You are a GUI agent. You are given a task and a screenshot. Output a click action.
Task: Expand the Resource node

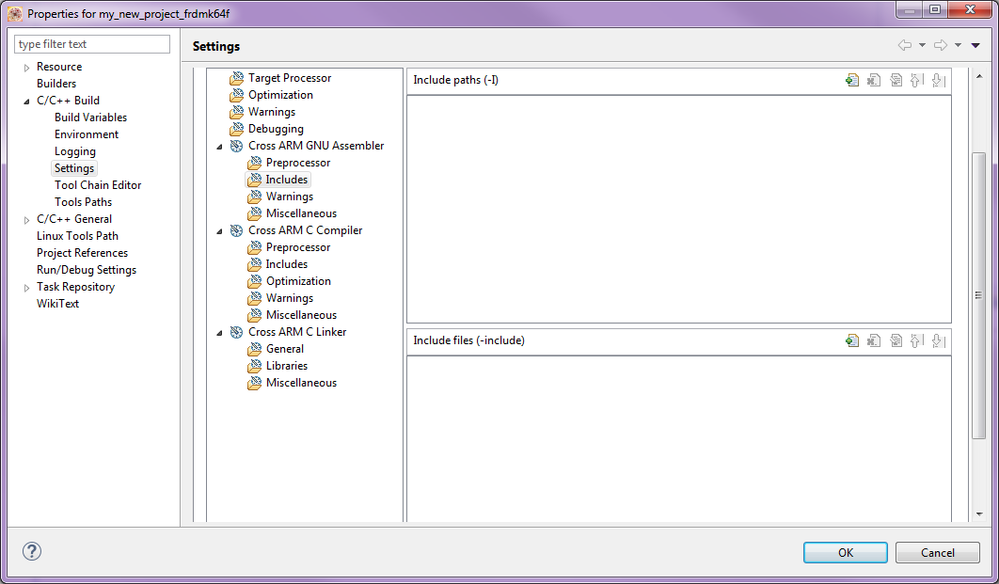(27, 68)
